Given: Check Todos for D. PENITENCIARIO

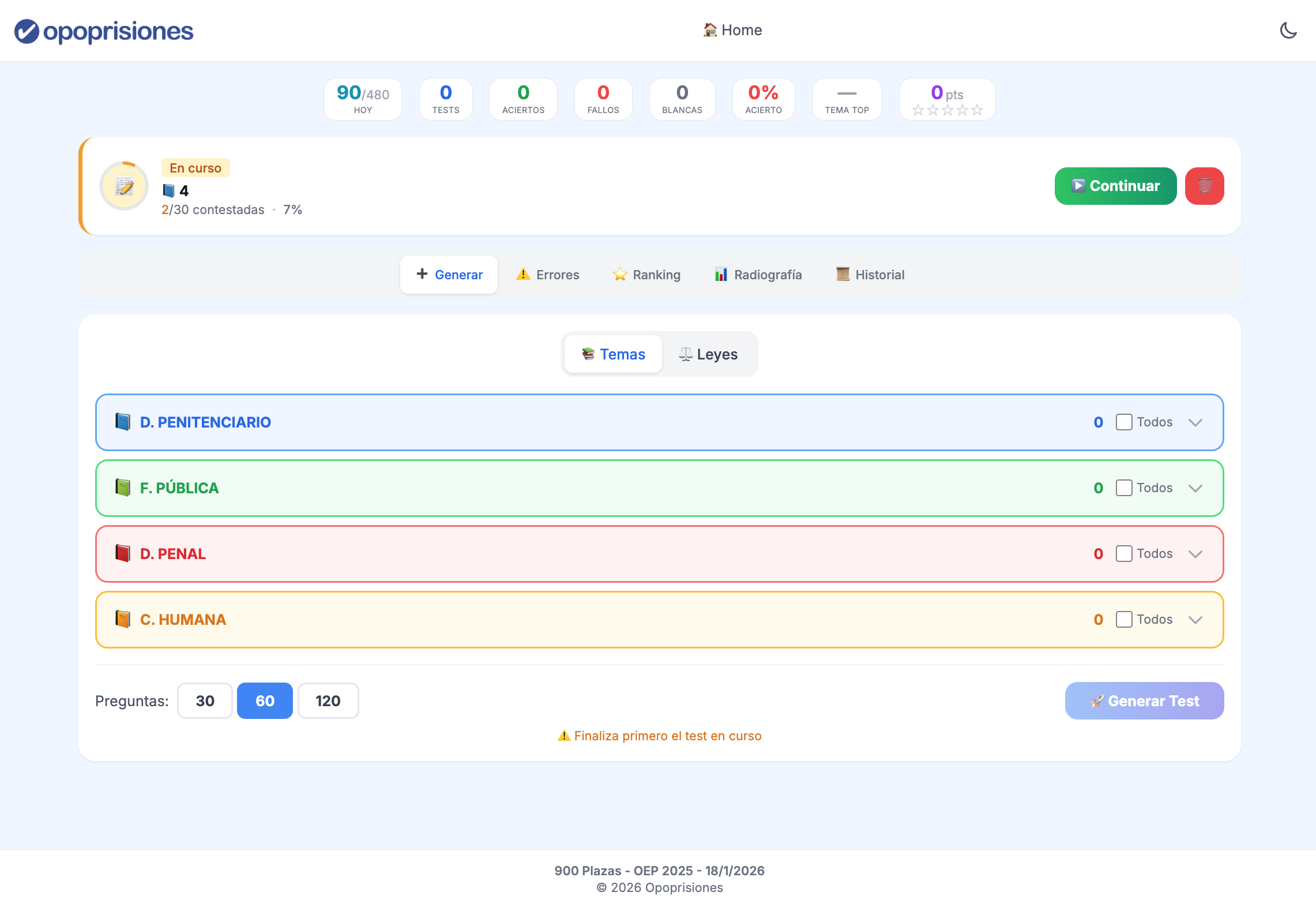Looking at the screenshot, I should coord(1123,422).
